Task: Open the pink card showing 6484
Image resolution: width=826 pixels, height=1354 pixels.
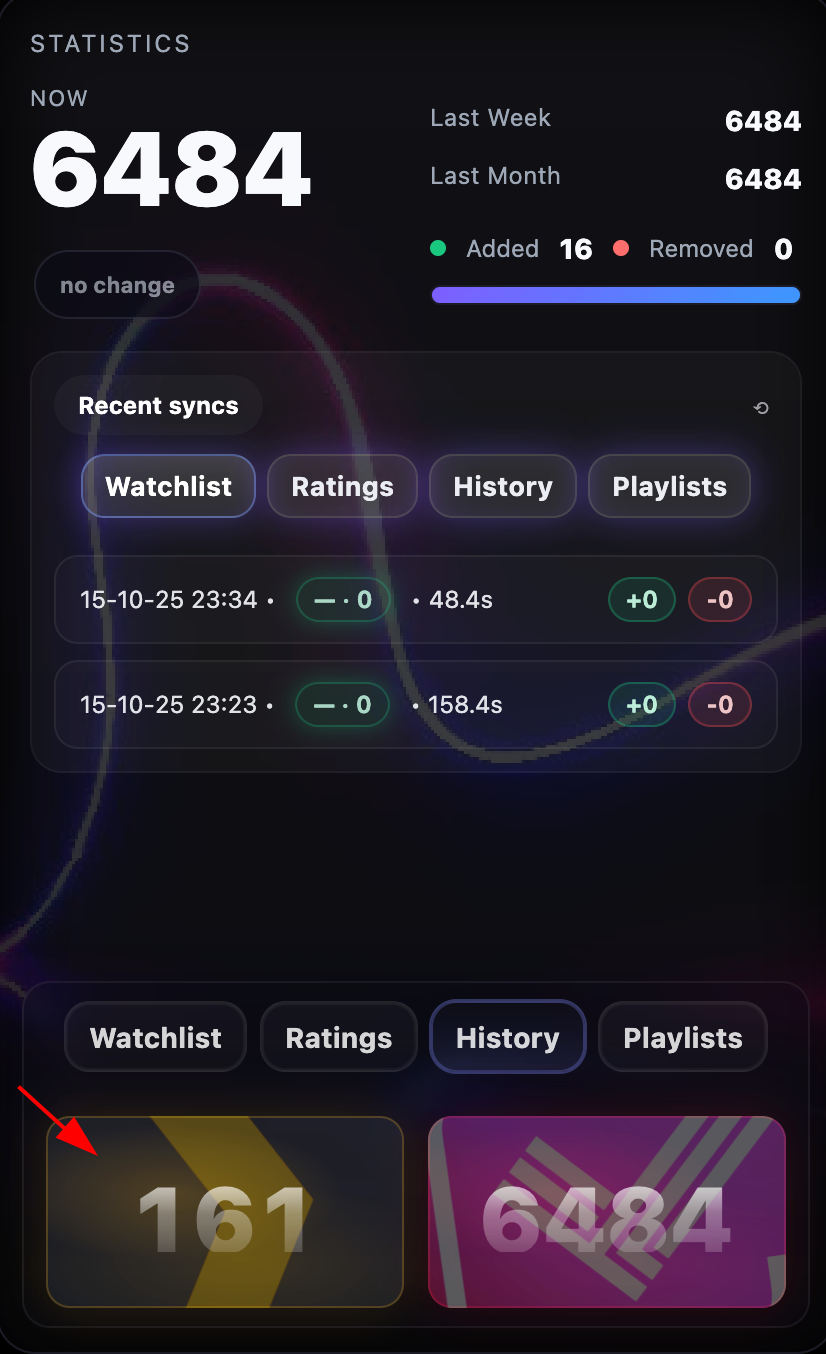Action: coord(607,1211)
